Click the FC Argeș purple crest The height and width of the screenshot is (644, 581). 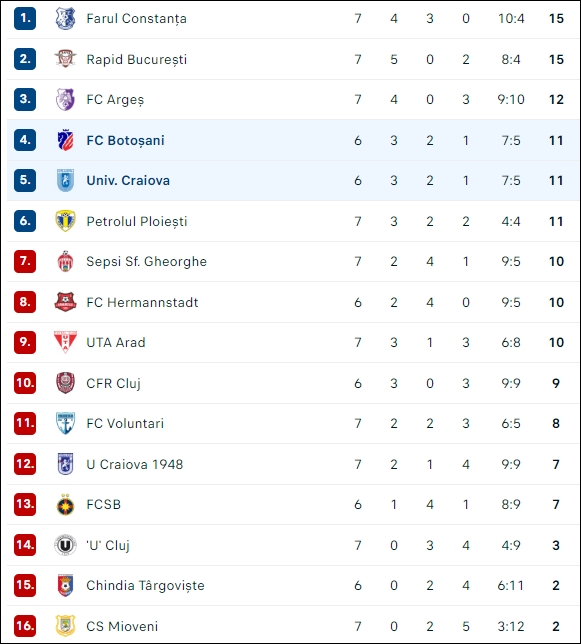65,99
